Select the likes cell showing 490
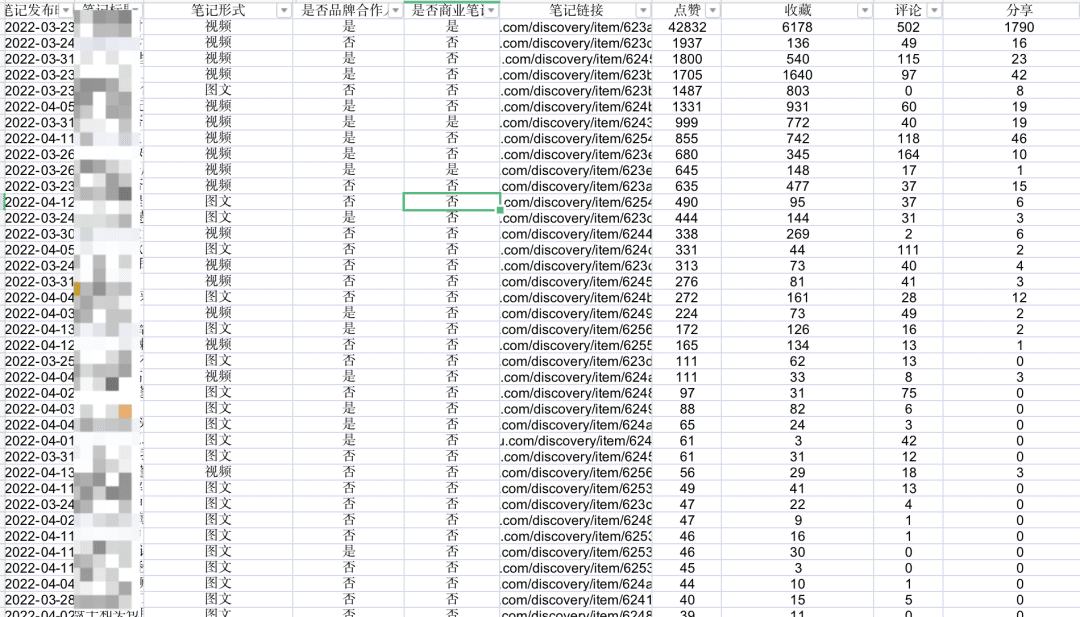The image size is (1080, 617). (687, 202)
